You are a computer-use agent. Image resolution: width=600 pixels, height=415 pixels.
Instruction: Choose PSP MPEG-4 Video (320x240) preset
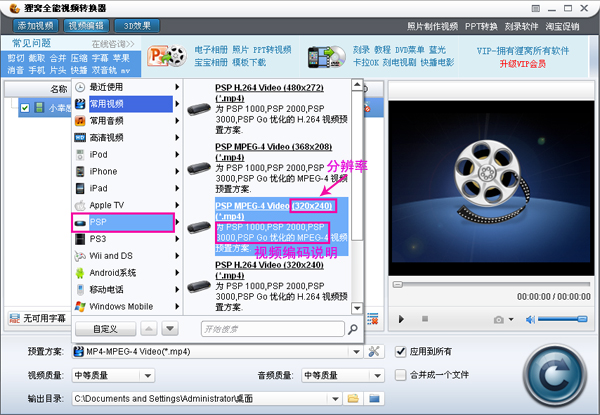click(x=267, y=227)
